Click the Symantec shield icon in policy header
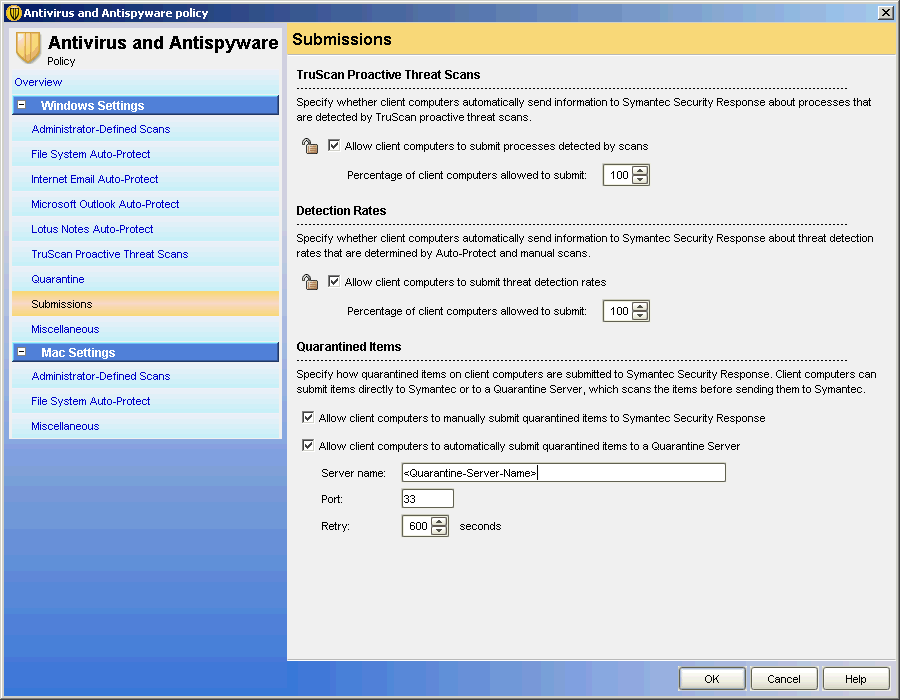This screenshot has height=700, width=900. [x=29, y=47]
